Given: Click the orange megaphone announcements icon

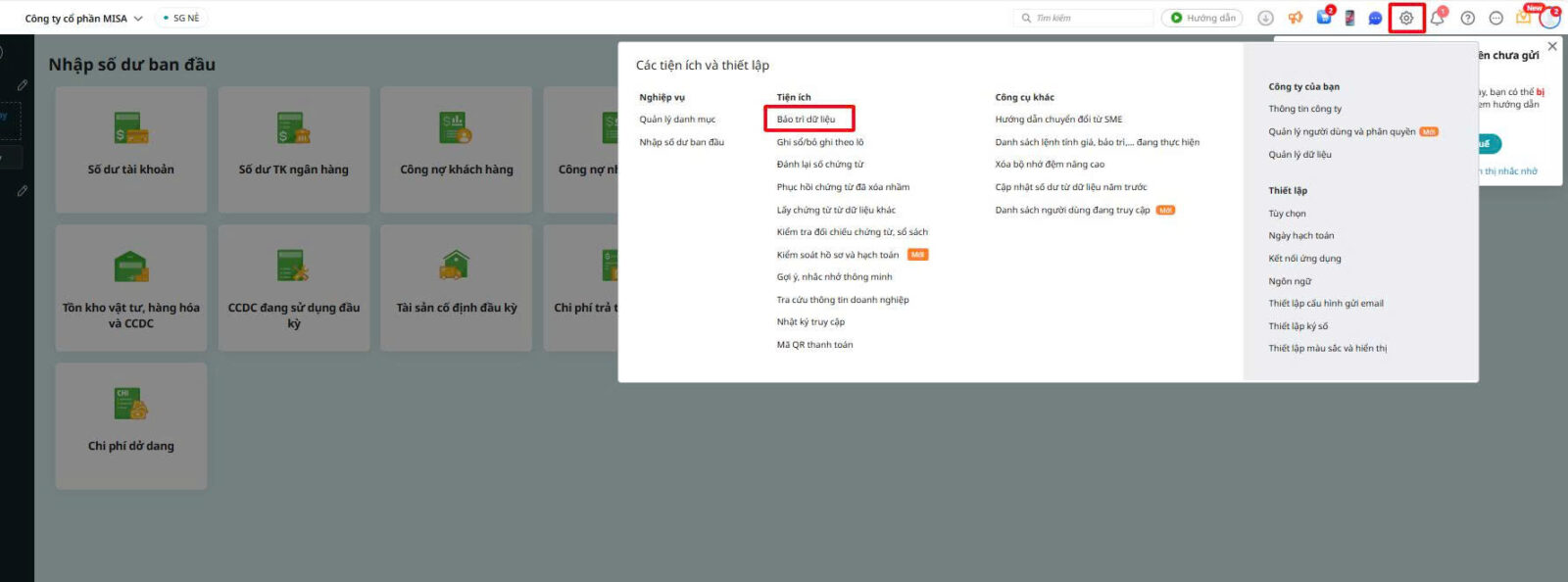Looking at the screenshot, I should coord(1296,18).
